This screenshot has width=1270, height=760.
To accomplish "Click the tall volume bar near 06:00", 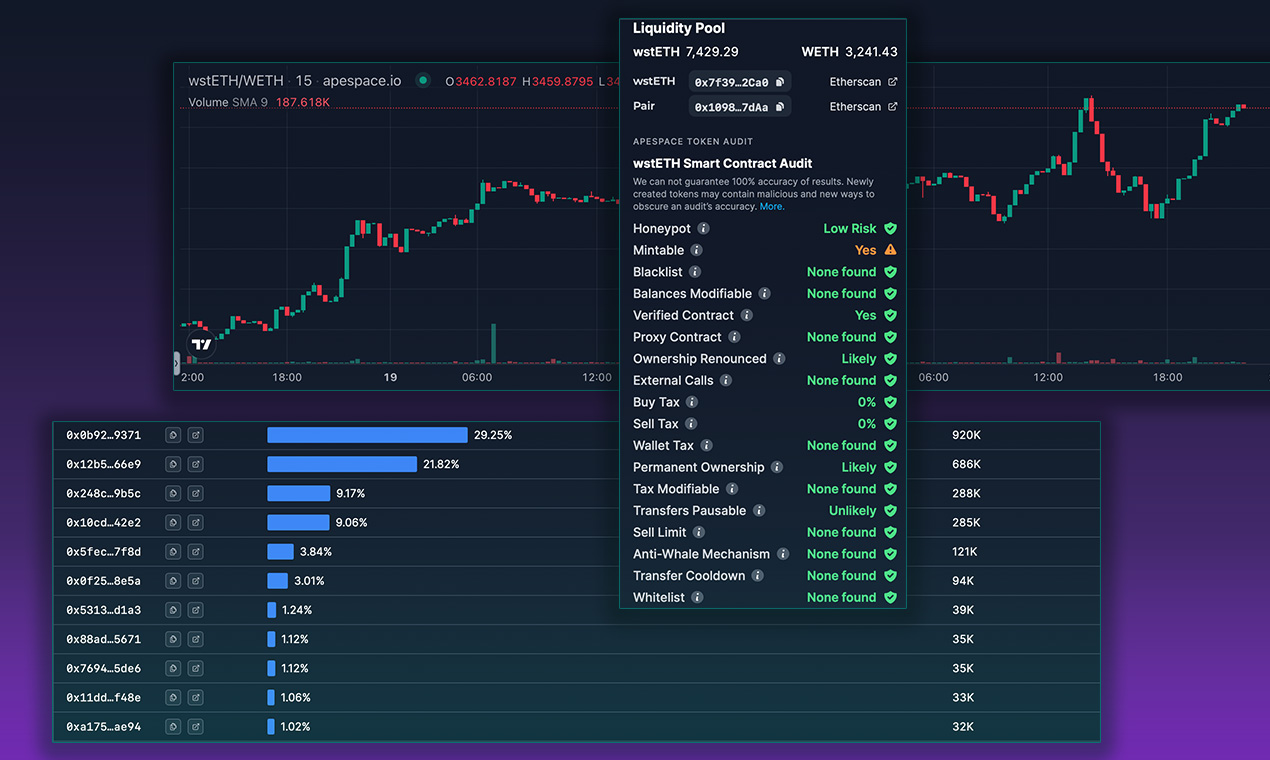I will 493,343.
